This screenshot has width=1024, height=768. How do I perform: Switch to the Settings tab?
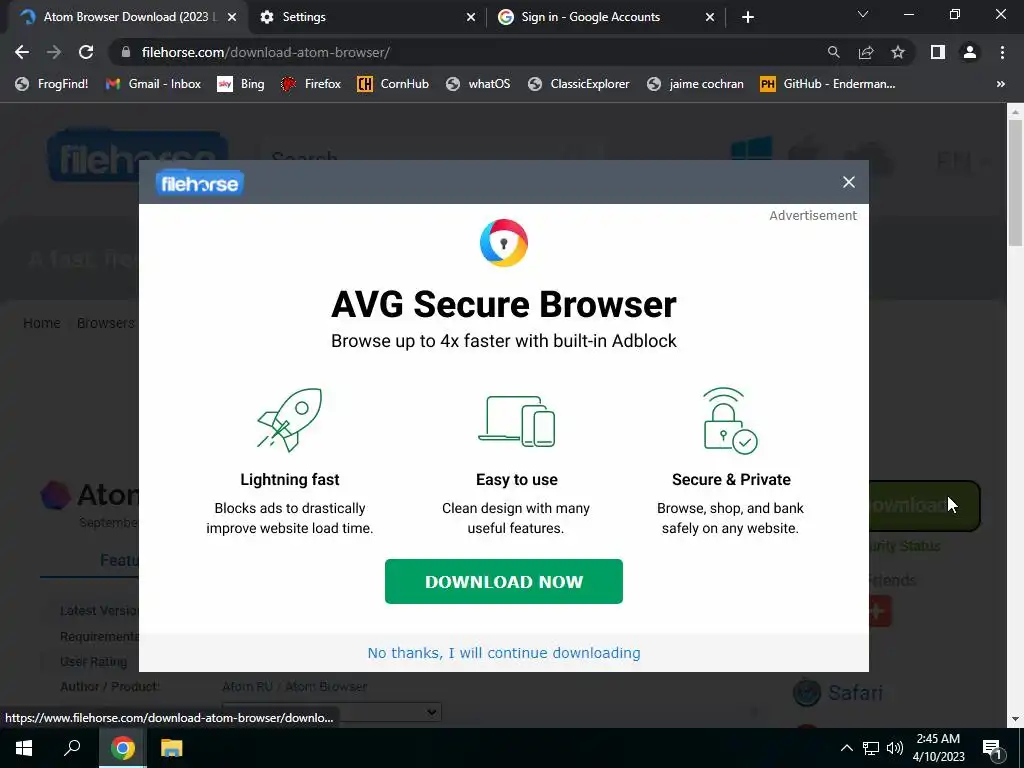(x=368, y=17)
